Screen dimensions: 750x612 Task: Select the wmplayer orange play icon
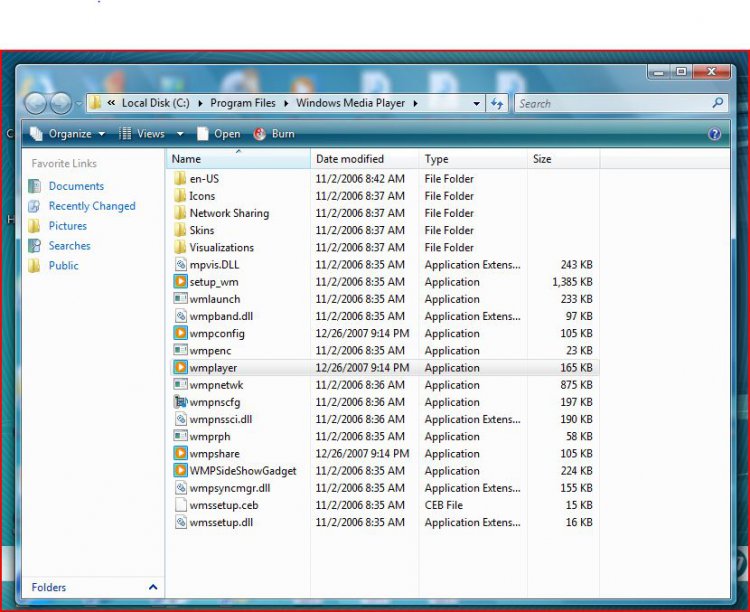180,367
